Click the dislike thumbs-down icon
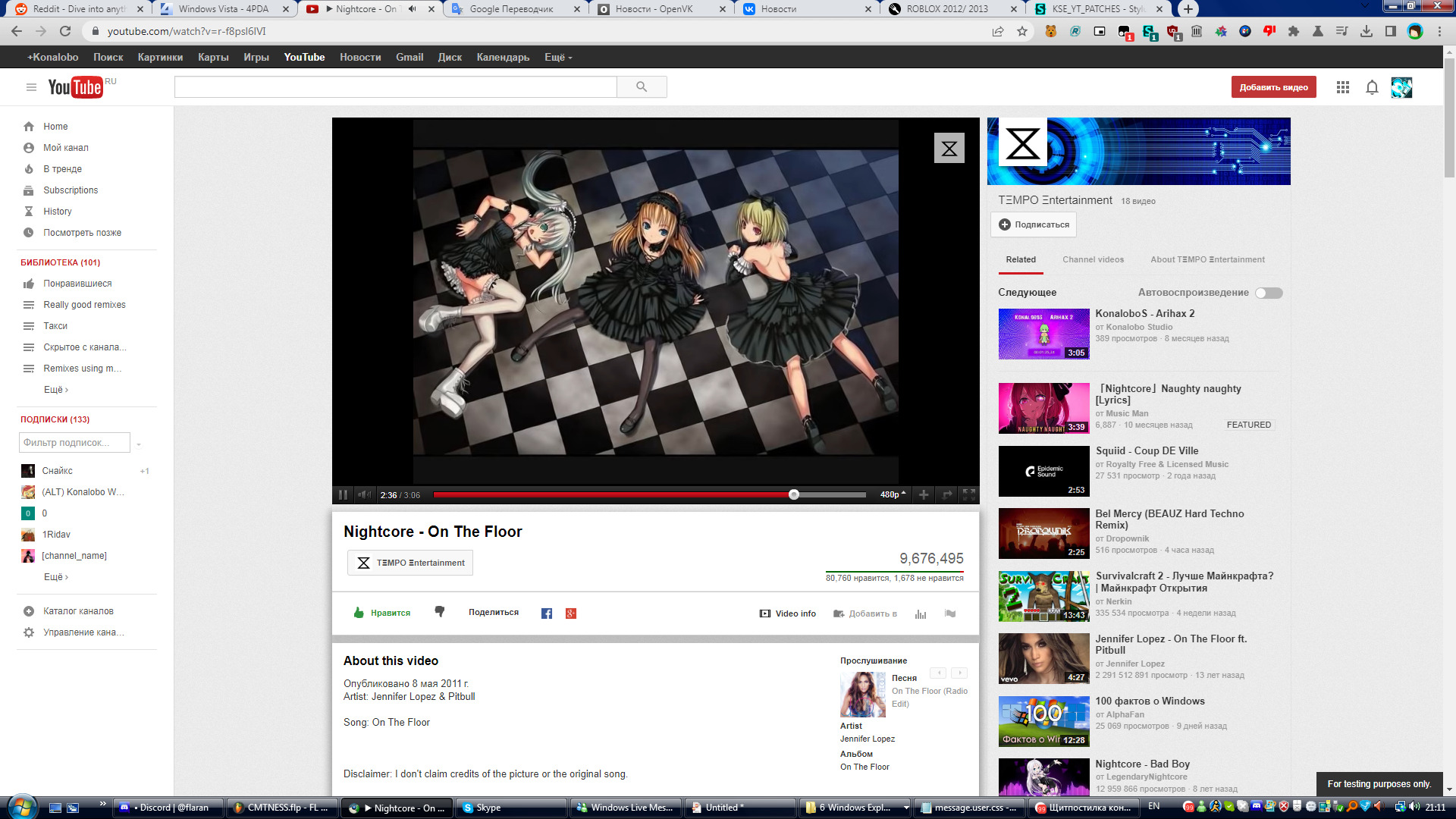 [440, 612]
